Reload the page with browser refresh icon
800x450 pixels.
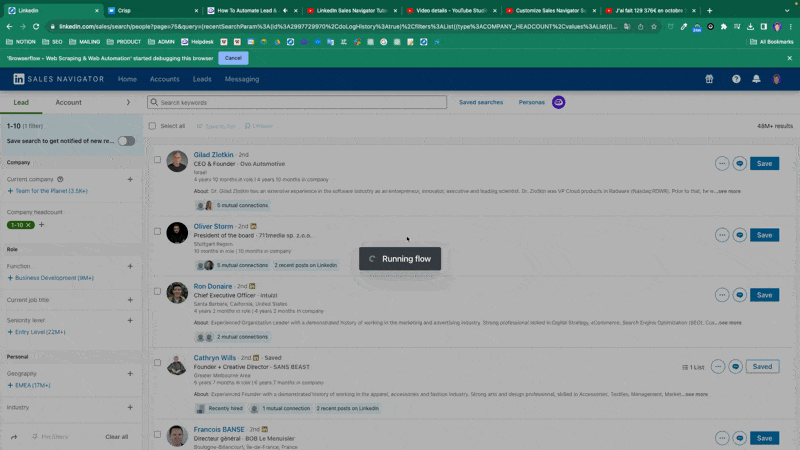36,27
